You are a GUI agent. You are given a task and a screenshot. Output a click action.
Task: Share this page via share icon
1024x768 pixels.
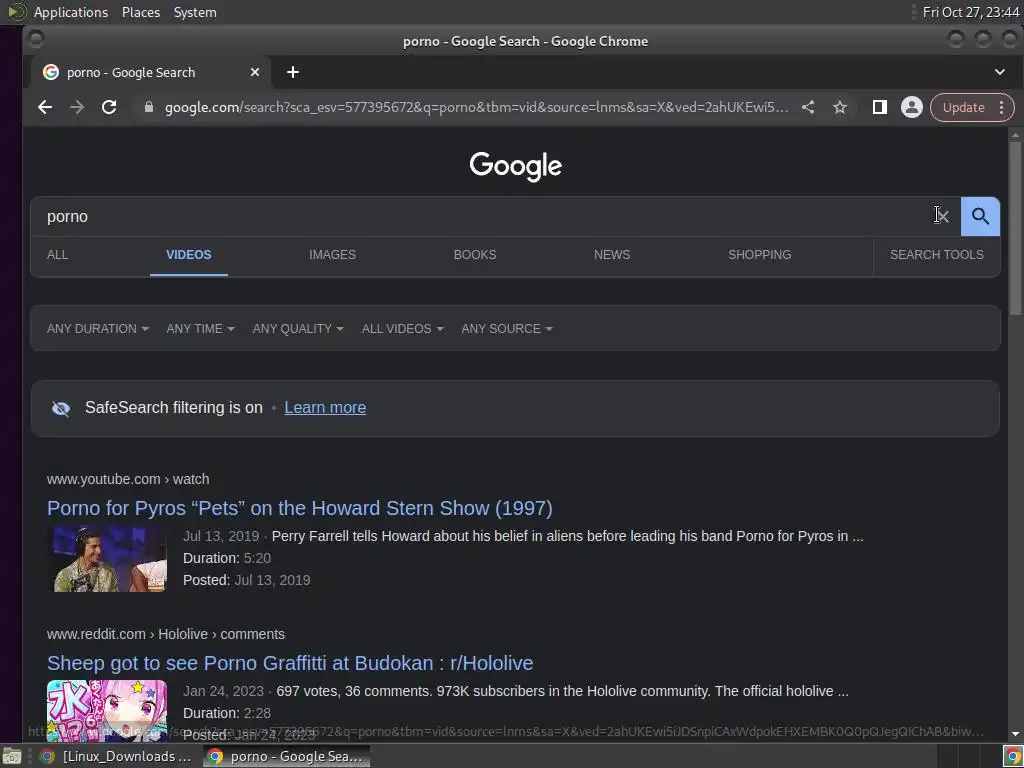(x=808, y=107)
